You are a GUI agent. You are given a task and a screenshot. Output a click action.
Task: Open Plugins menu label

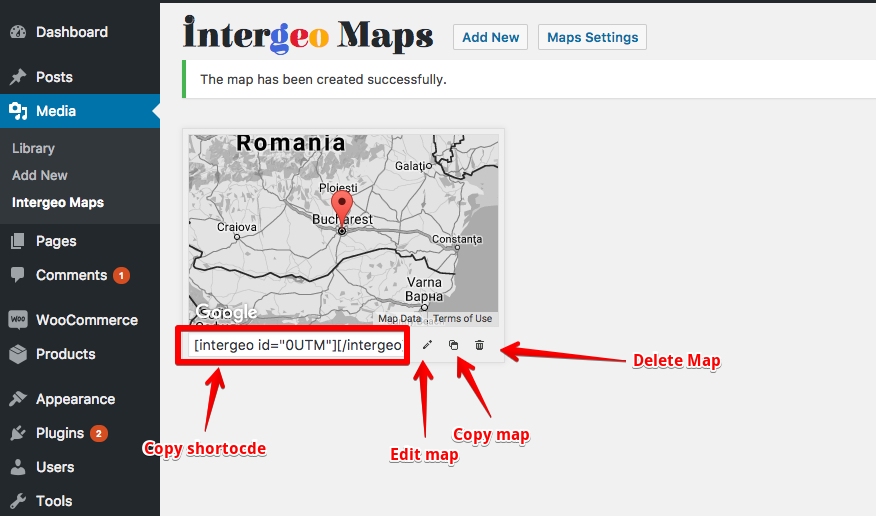point(60,433)
